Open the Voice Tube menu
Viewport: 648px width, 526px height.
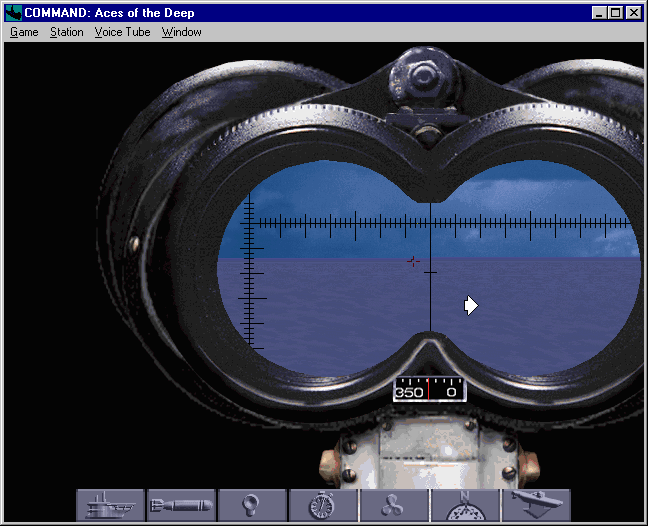[x=122, y=32]
